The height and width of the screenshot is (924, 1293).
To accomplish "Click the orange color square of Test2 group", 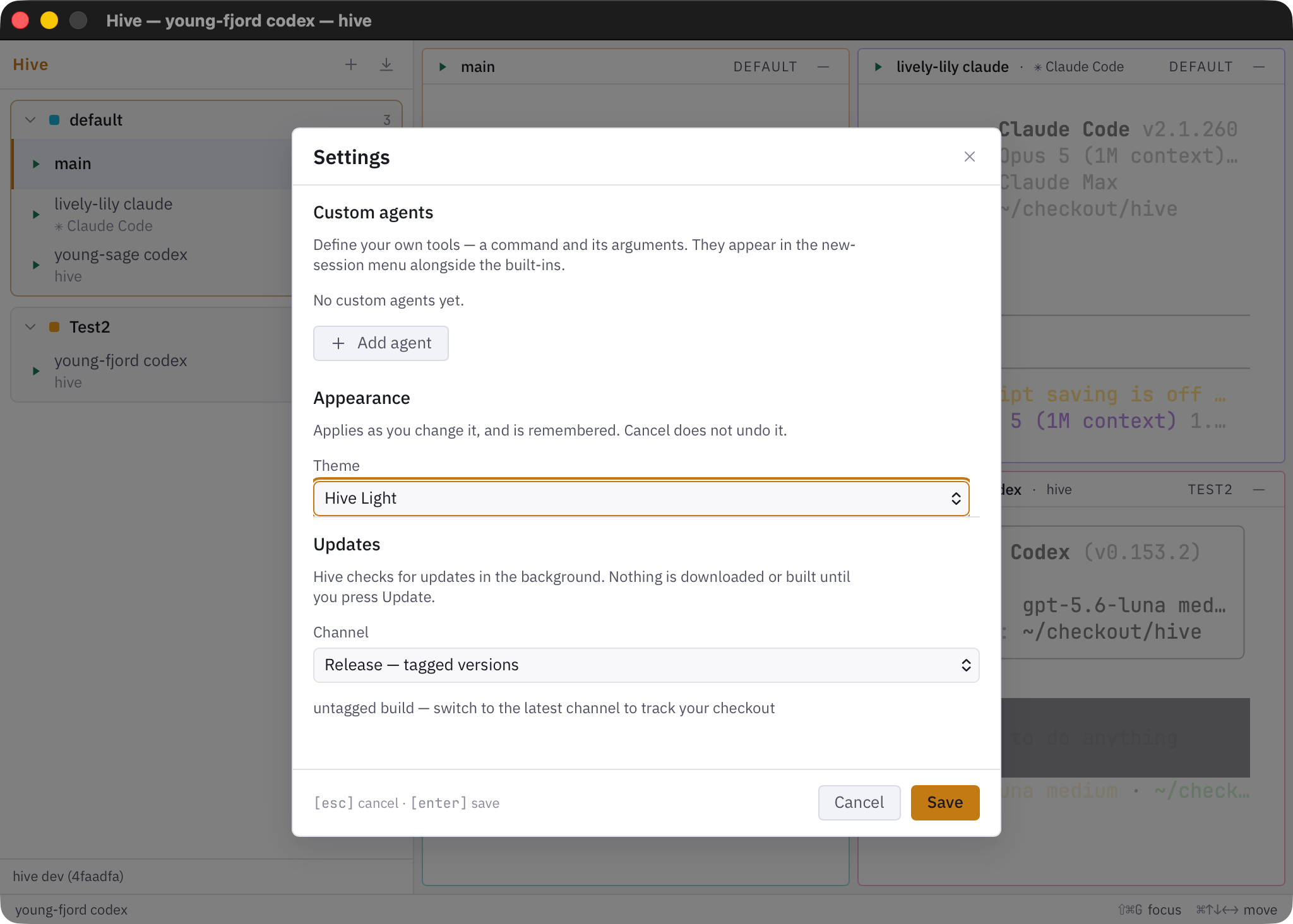I will tap(54, 327).
